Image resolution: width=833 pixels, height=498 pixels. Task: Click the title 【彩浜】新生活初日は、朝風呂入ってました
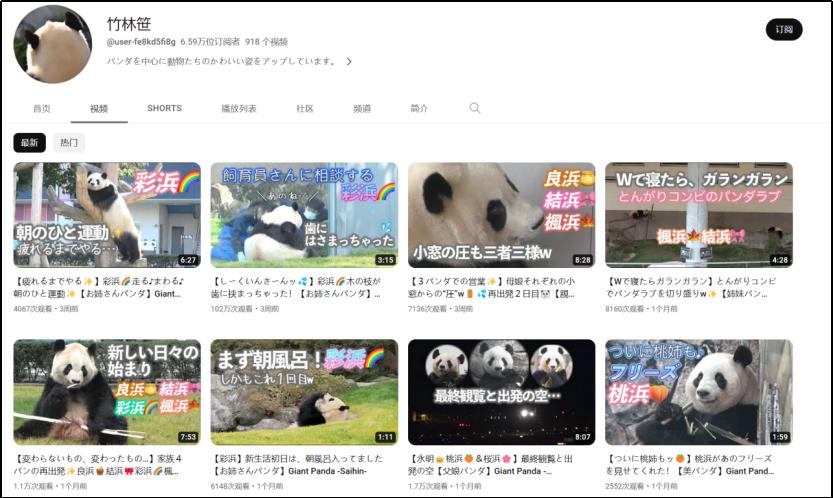[297, 465]
